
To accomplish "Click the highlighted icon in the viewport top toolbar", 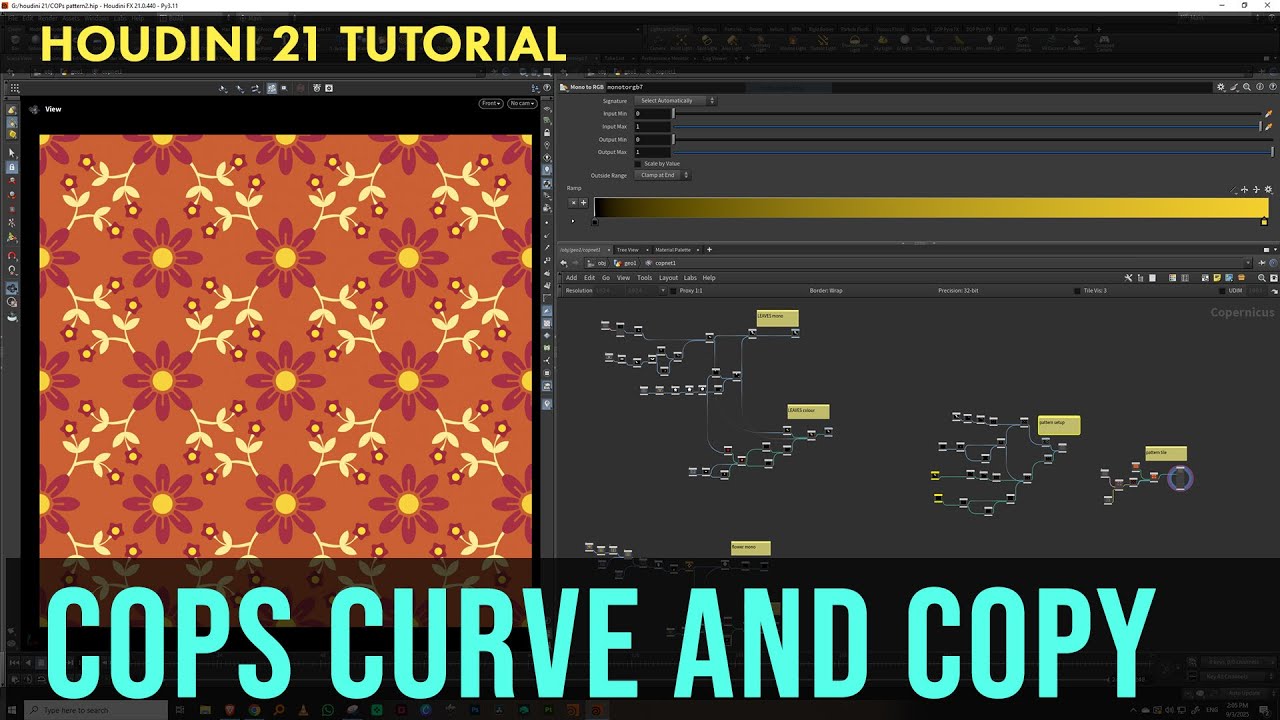I will [271, 88].
